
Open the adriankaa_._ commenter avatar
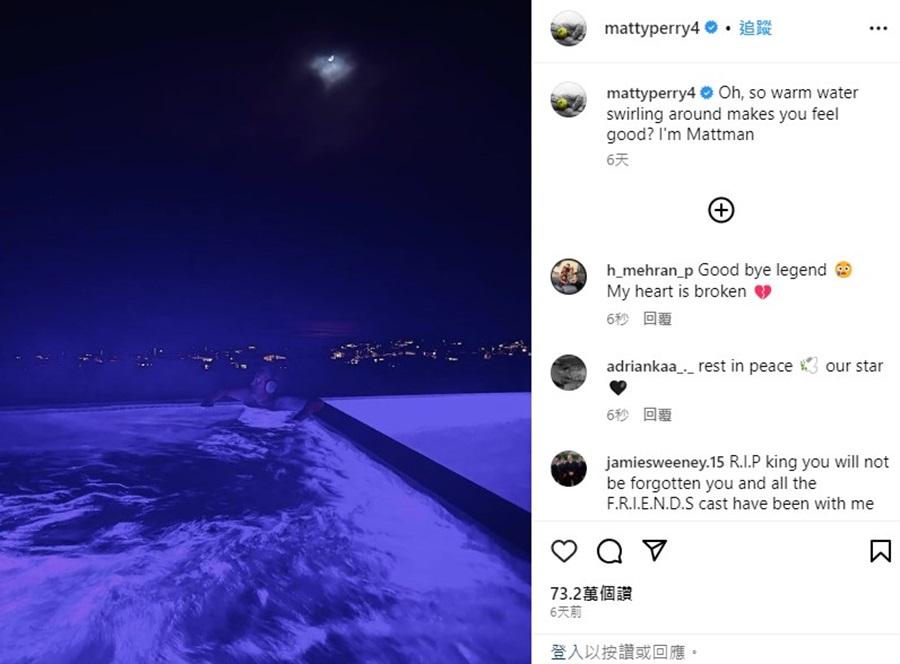(568, 372)
